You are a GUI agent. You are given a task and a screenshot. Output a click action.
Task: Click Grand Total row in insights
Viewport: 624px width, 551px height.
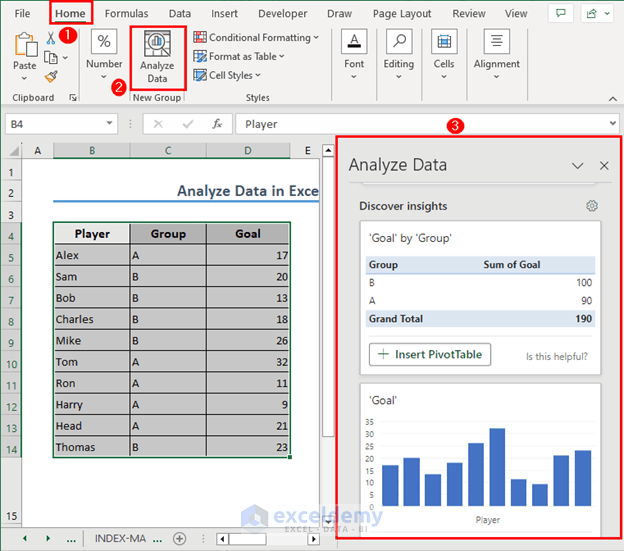coord(480,319)
